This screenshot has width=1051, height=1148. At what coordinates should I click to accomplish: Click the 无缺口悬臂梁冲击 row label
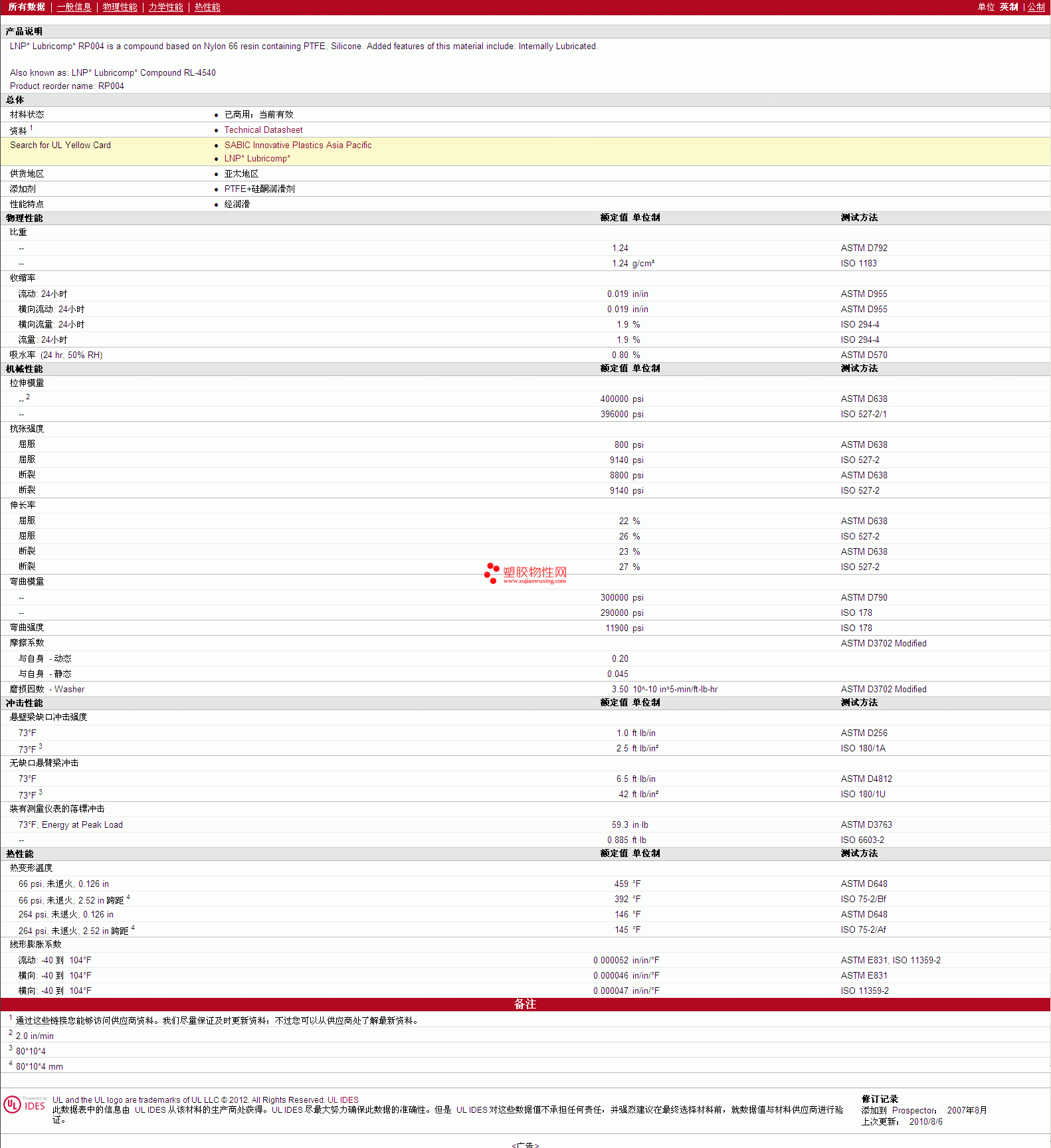click(x=44, y=763)
